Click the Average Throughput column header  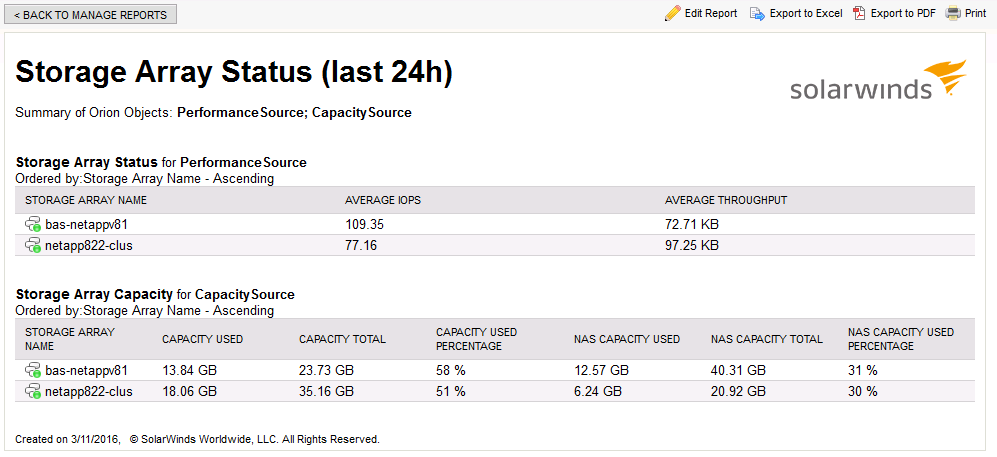point(726,200)
